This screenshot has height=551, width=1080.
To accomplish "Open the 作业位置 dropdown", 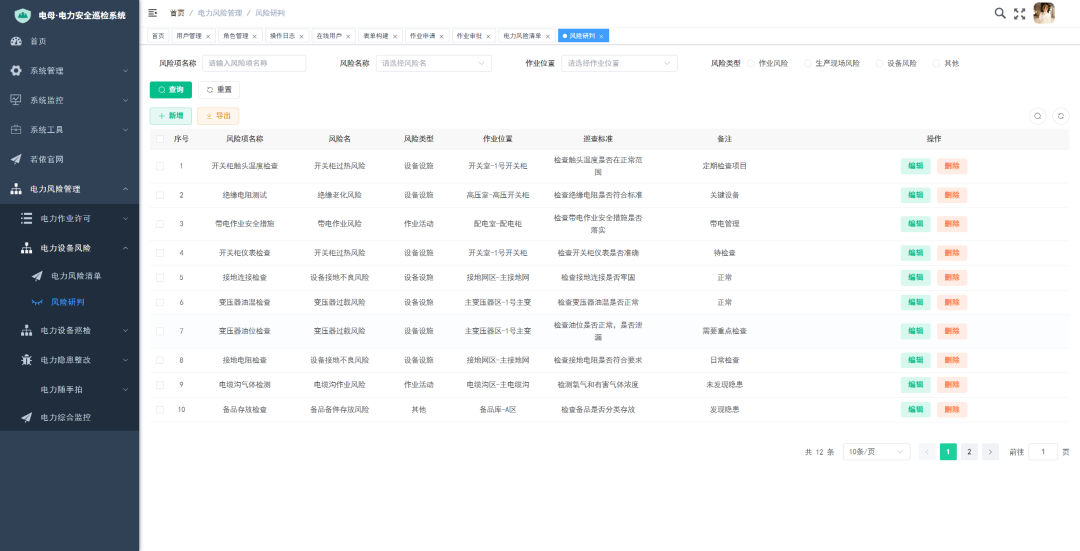I will tap(619, 63).
